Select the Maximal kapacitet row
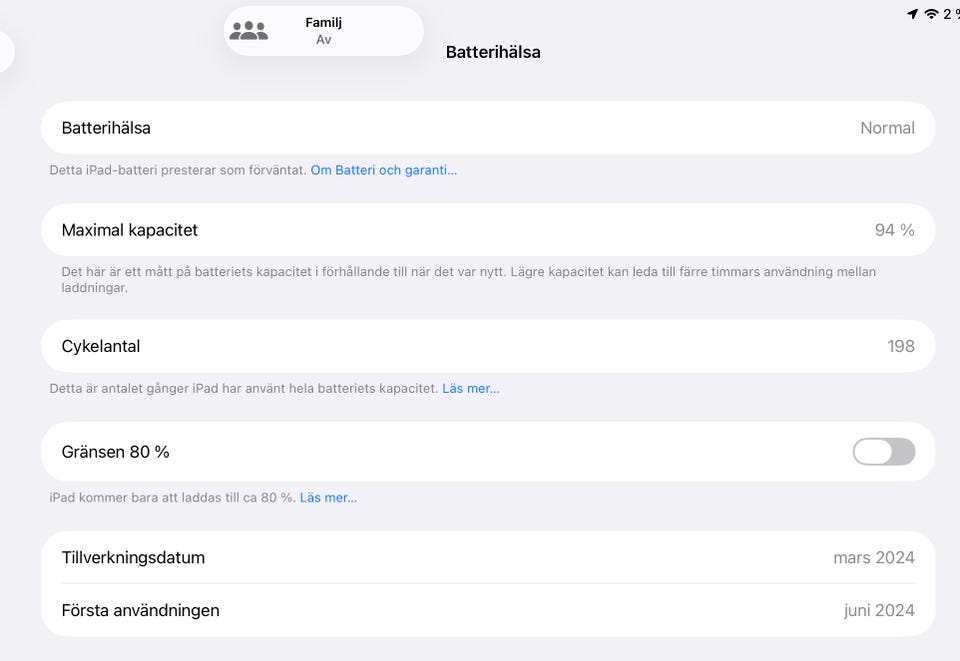 tap(488, 230)
